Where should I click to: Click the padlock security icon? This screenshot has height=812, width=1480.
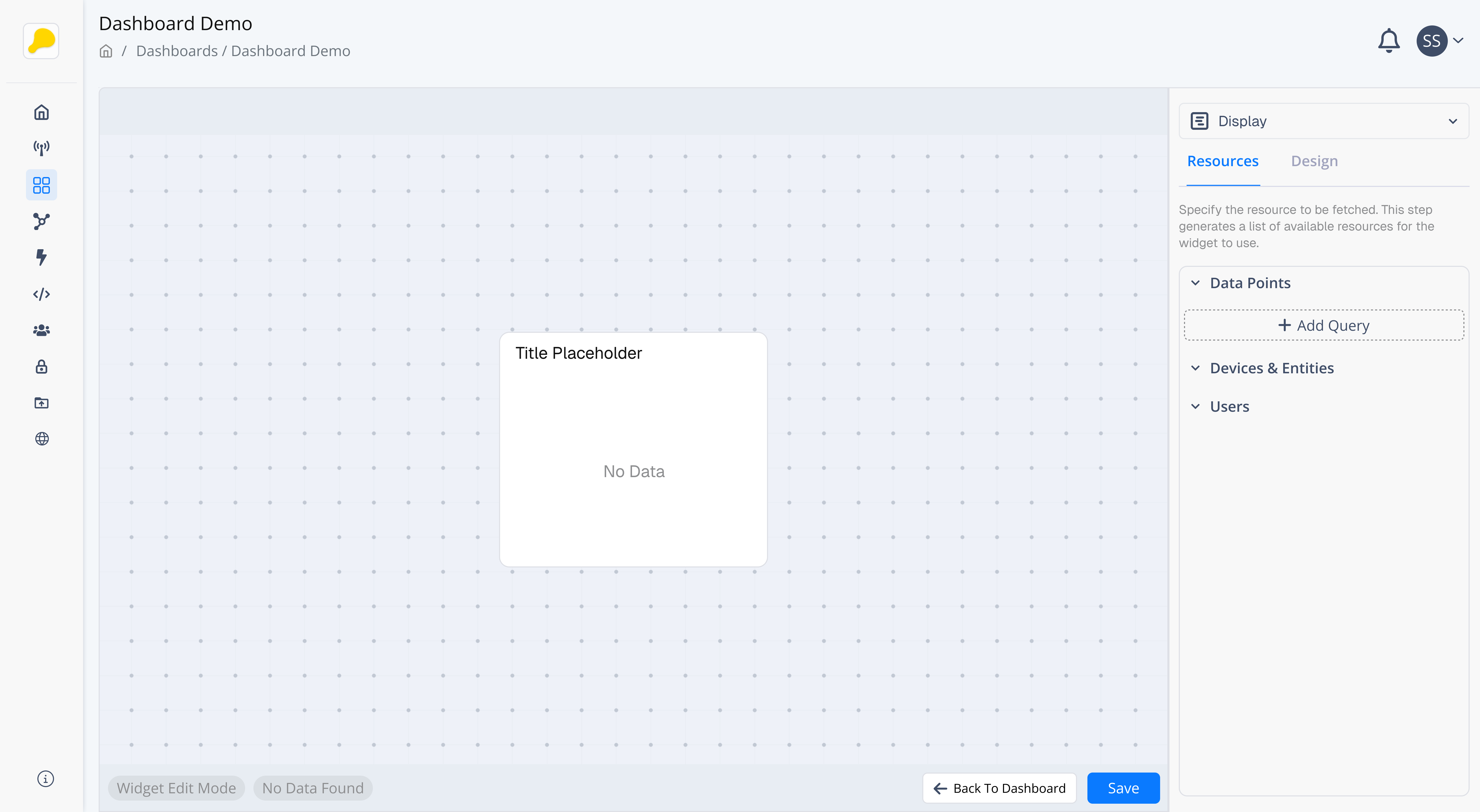(41, 366)
